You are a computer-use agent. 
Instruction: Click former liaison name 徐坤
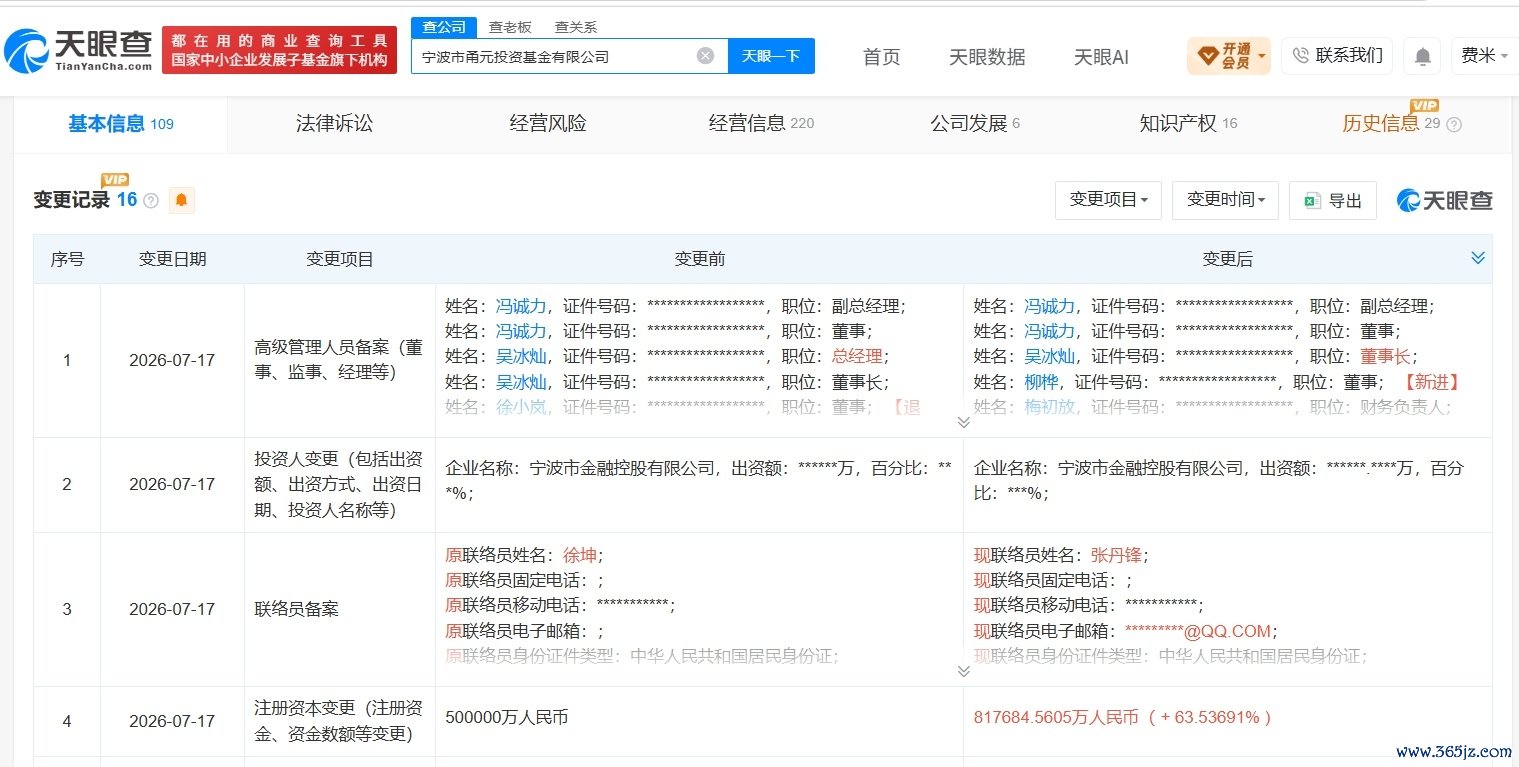[x=580, y=555]
